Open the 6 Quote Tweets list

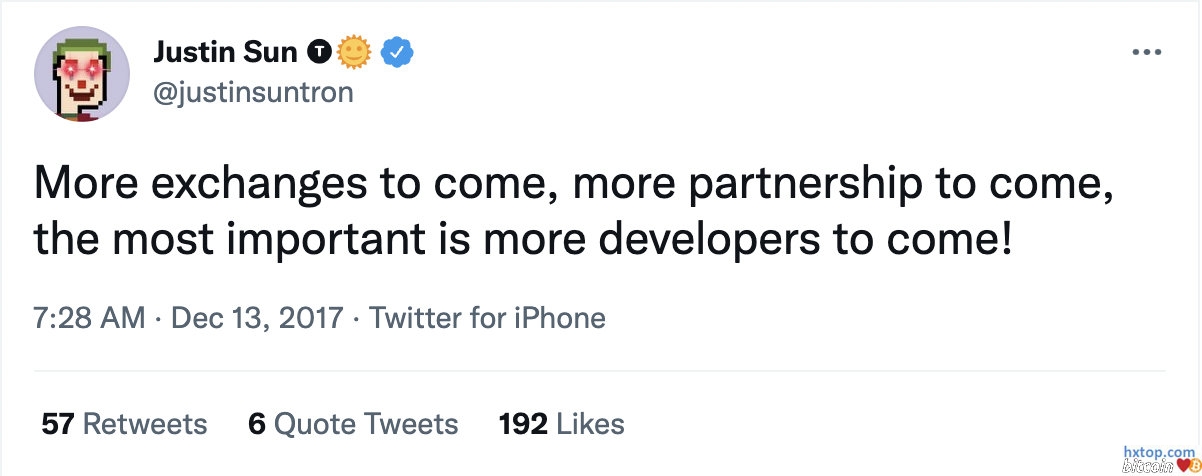[x=353, y=424]
